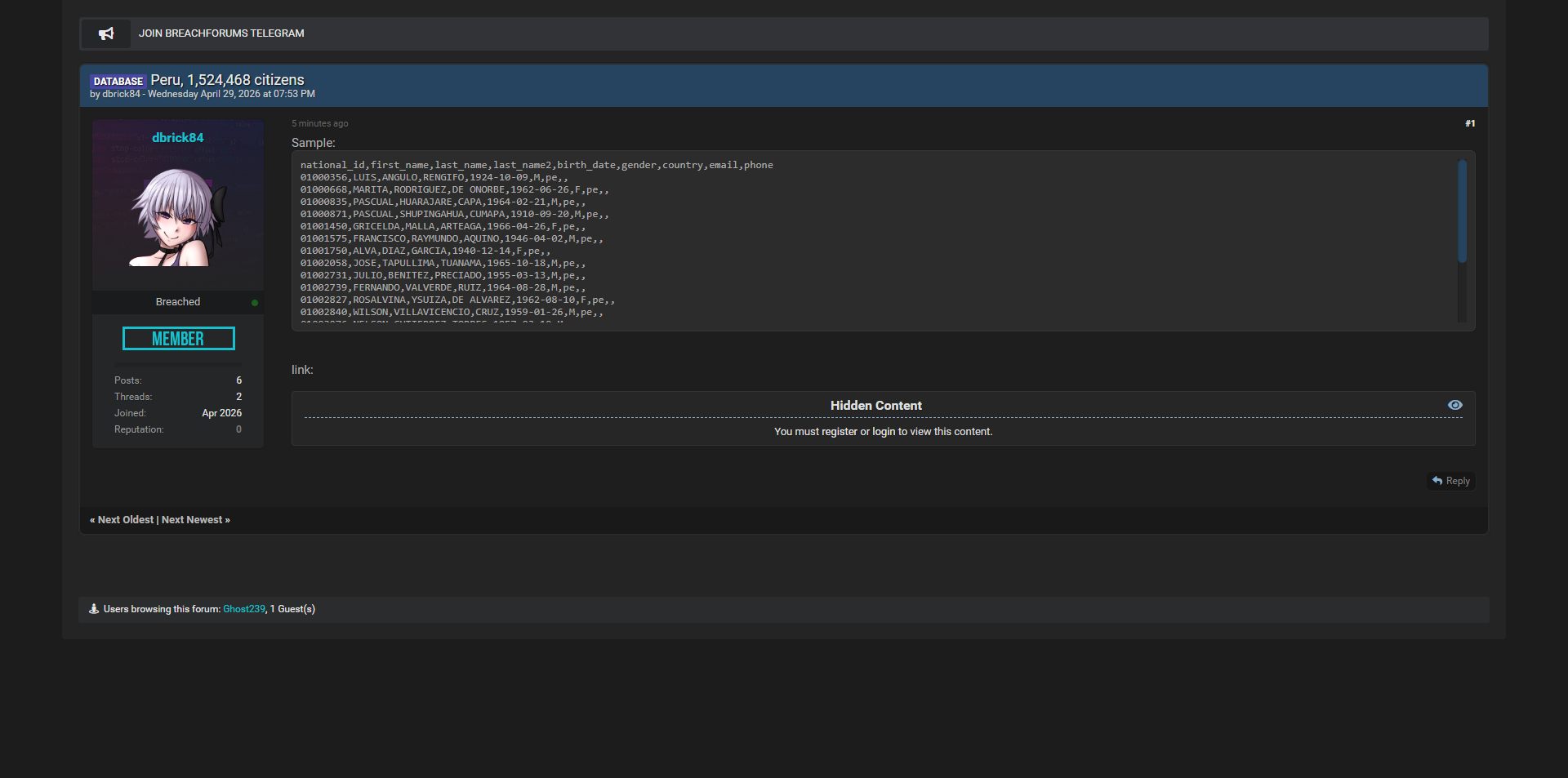Go to the Next Newest thread
Viewport: 1568px width, 778px height.
pyautogui.click(x=192, y=520)
